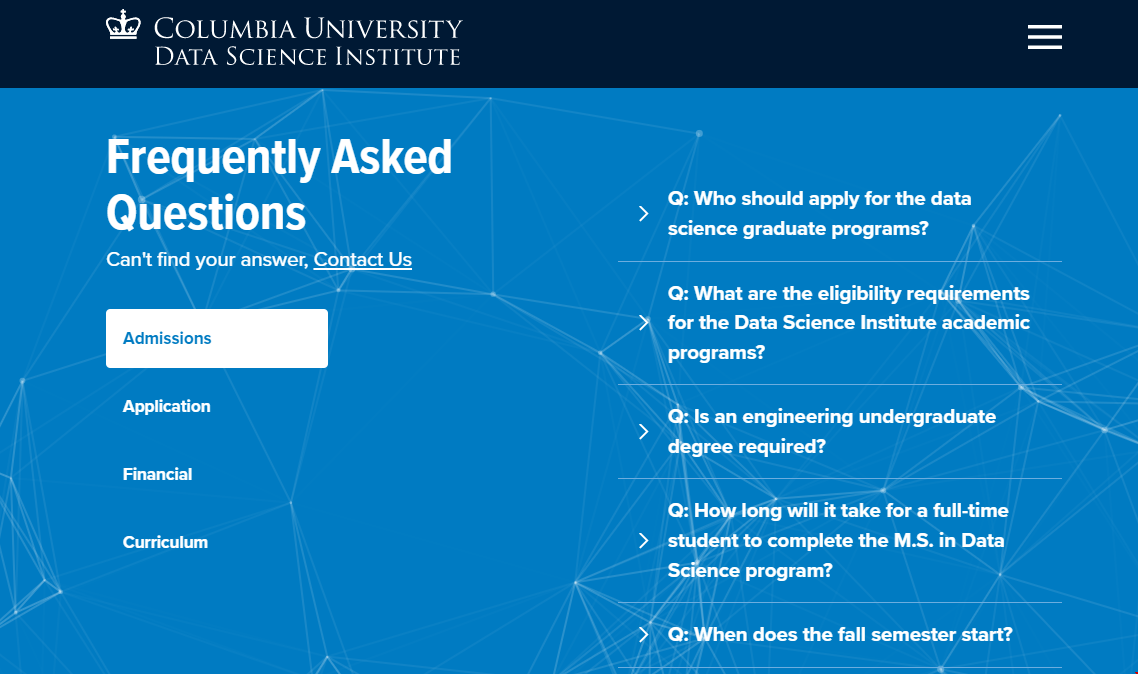This screenshot has width=1138, height=674.
Task: Expand chevron beside 'Who should apply' question
Action: 643,213
